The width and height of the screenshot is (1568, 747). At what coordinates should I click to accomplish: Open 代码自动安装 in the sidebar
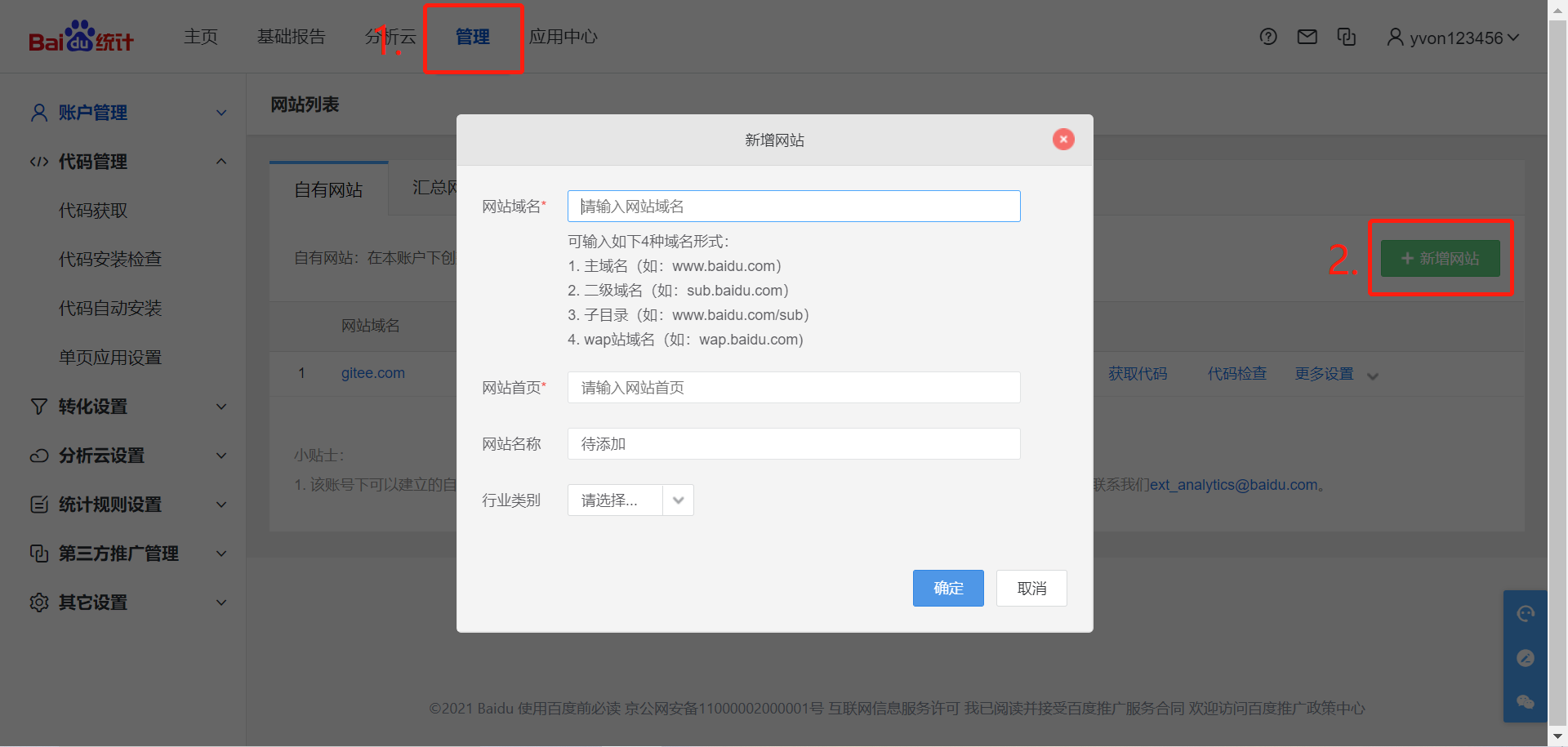click(110, 309)
